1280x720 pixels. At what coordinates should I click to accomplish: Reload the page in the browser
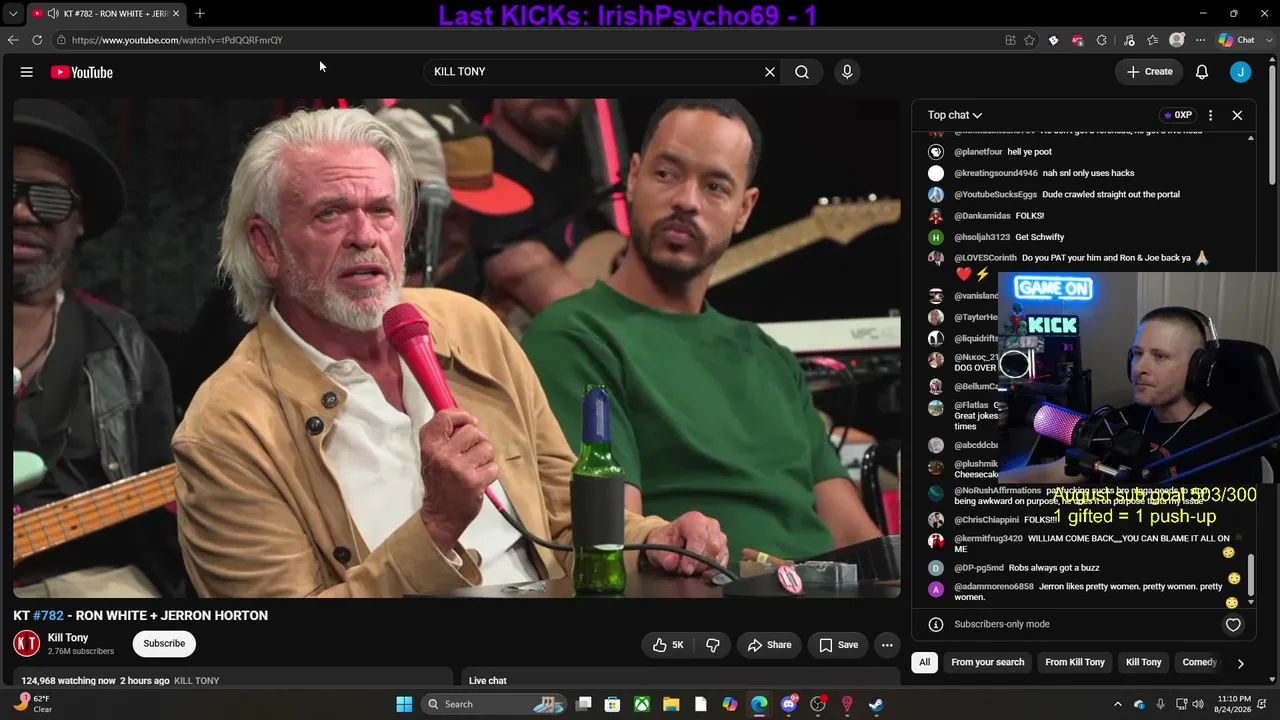(37, 40)
